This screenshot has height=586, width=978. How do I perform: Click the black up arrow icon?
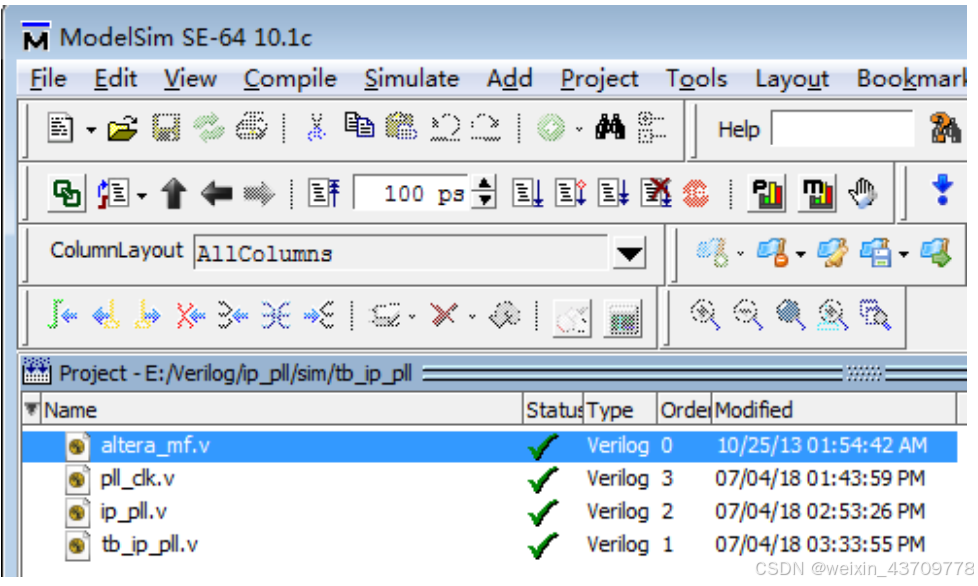click(x=174, y=194)
